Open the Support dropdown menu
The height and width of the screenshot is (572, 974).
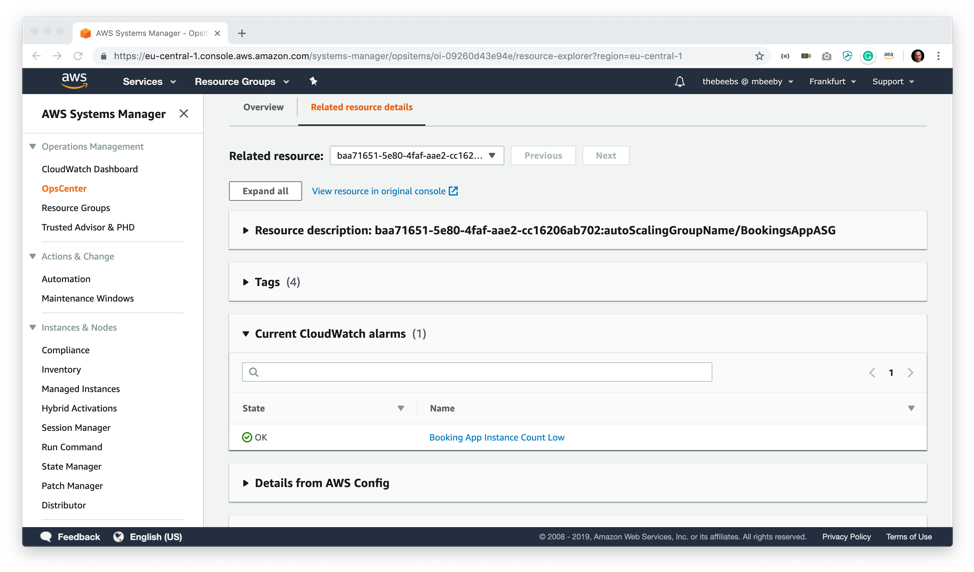pos(893,81)
